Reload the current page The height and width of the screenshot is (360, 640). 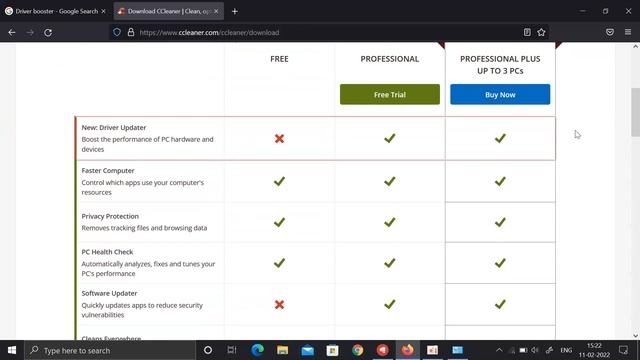(48, 32)
